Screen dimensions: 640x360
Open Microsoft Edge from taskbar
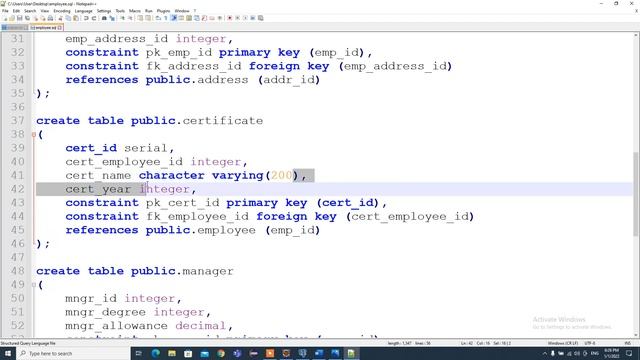[x=156, y=353]
